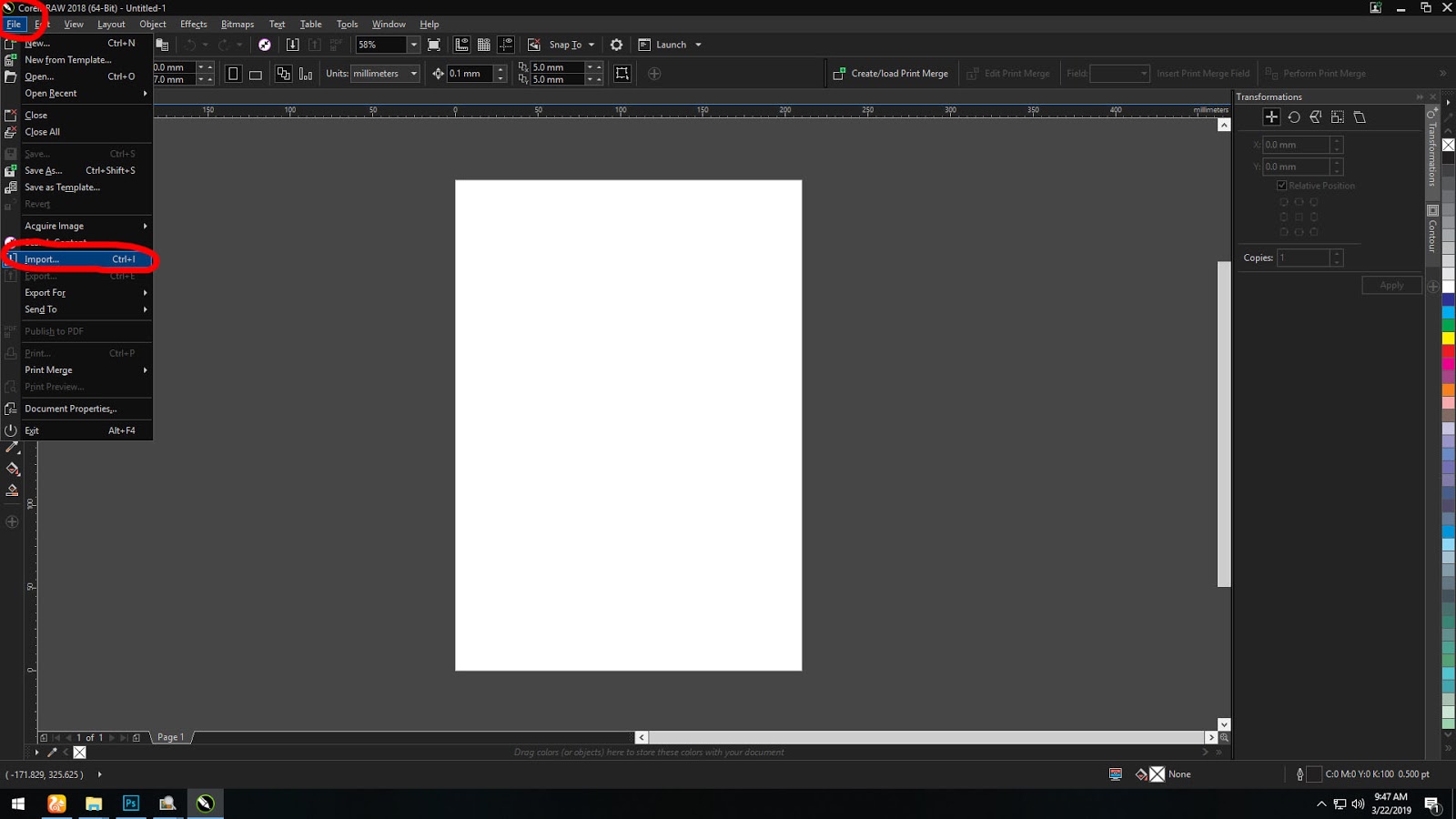The image size is (1456, 819).
Task: Click the Apply button in Transformations panel
Action: point(1390,285)
